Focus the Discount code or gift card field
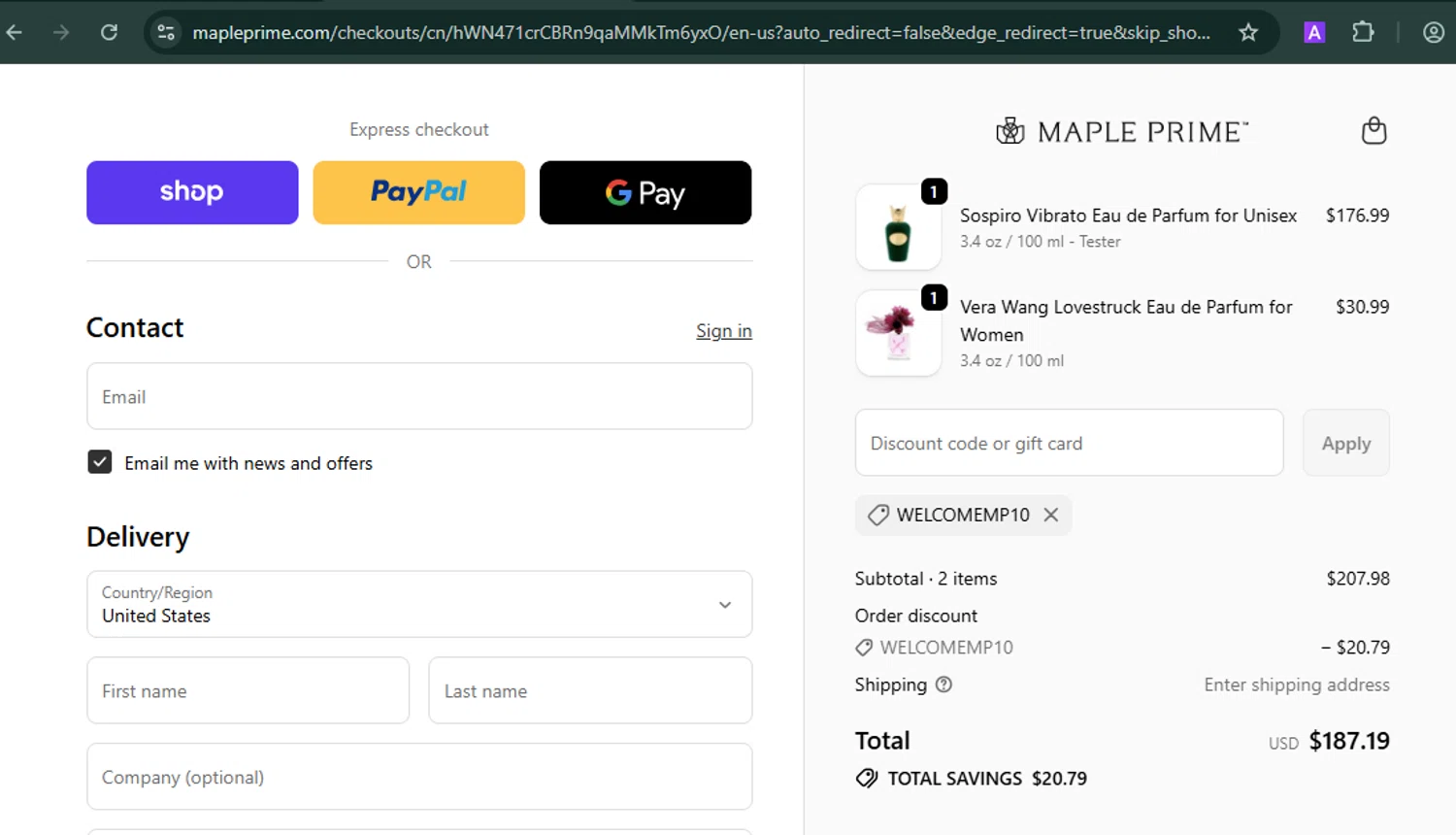Image resolution: width=1456 pixels, height=835 pixels. point(1069,443)
